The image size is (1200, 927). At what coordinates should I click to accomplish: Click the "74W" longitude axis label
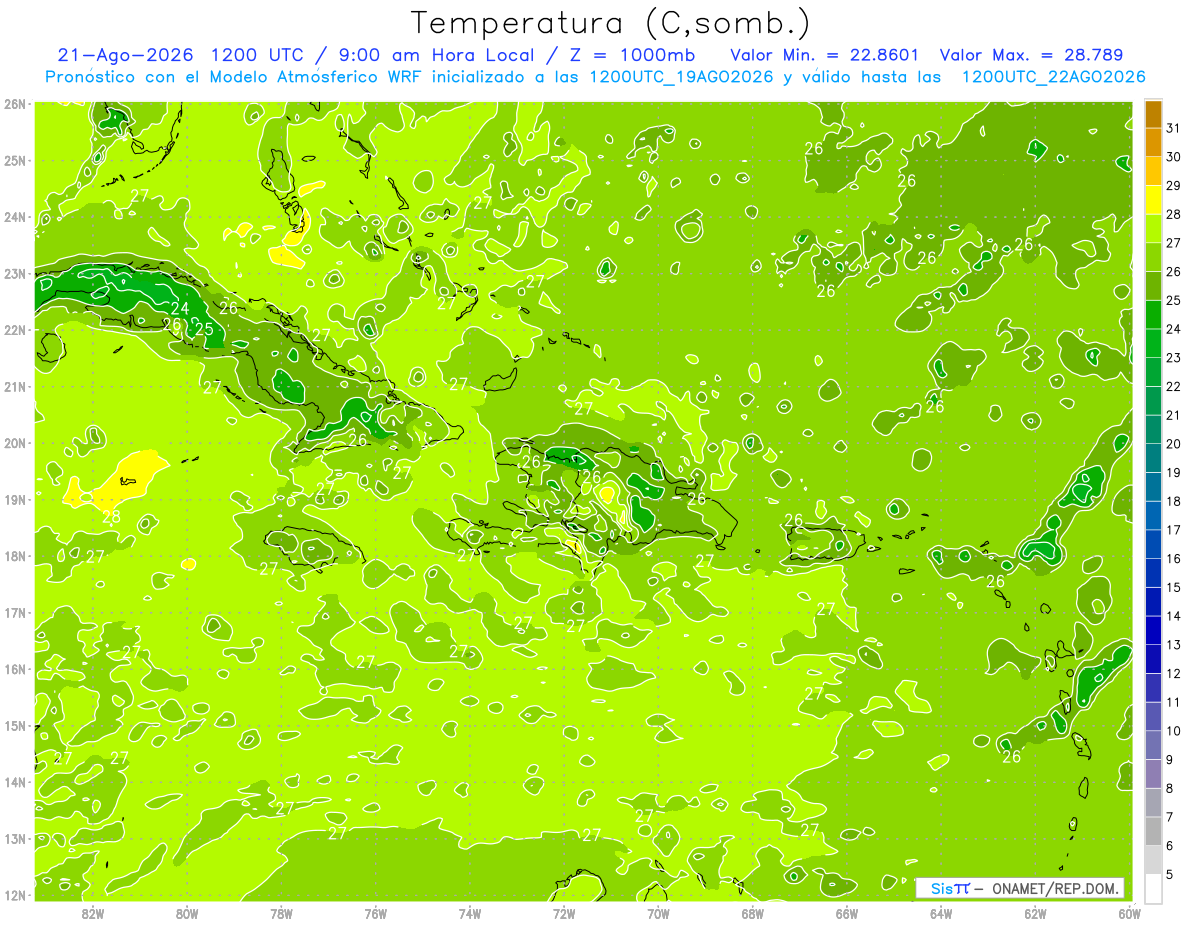[x=470, y=913]
